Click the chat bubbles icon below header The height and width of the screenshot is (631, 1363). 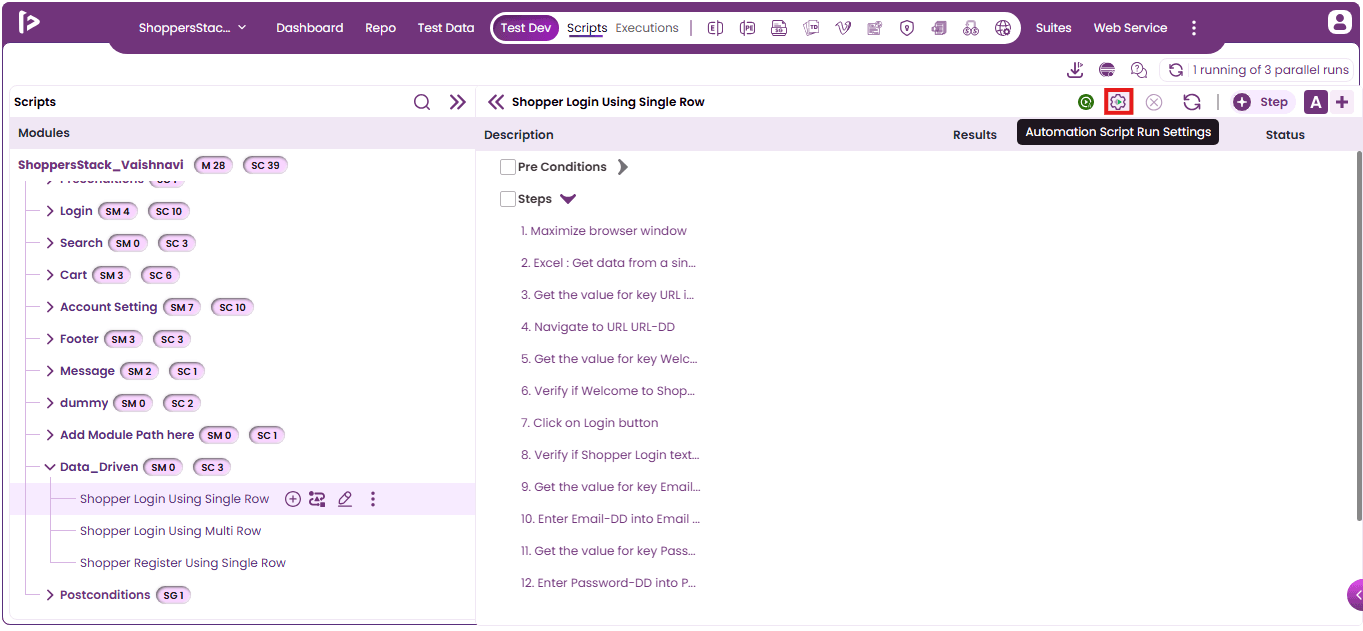click(1139, 70)
